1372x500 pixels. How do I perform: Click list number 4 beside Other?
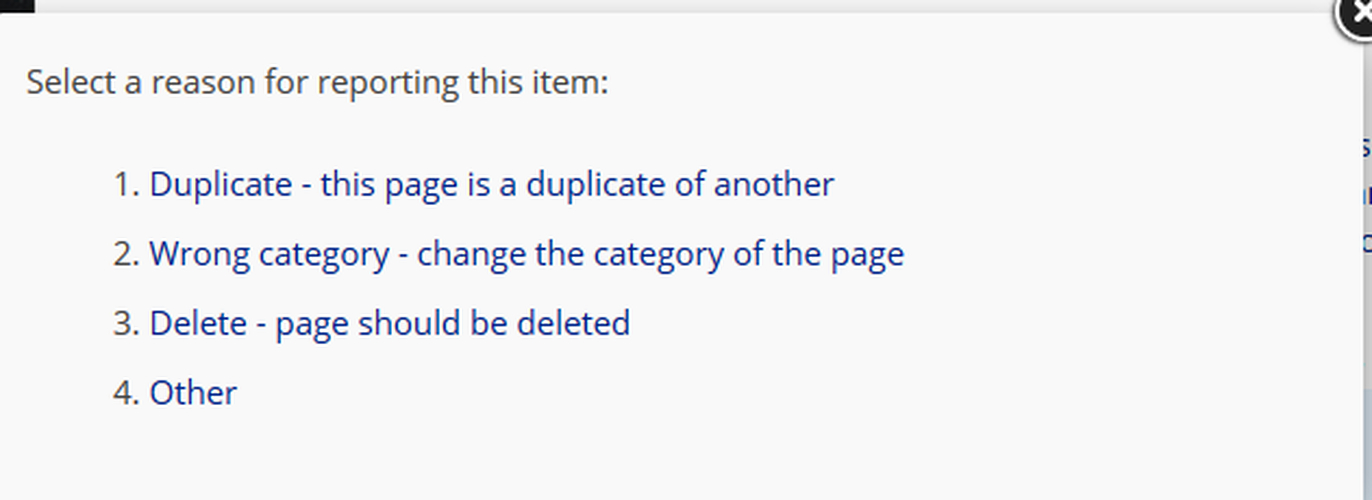pos(126,392)
